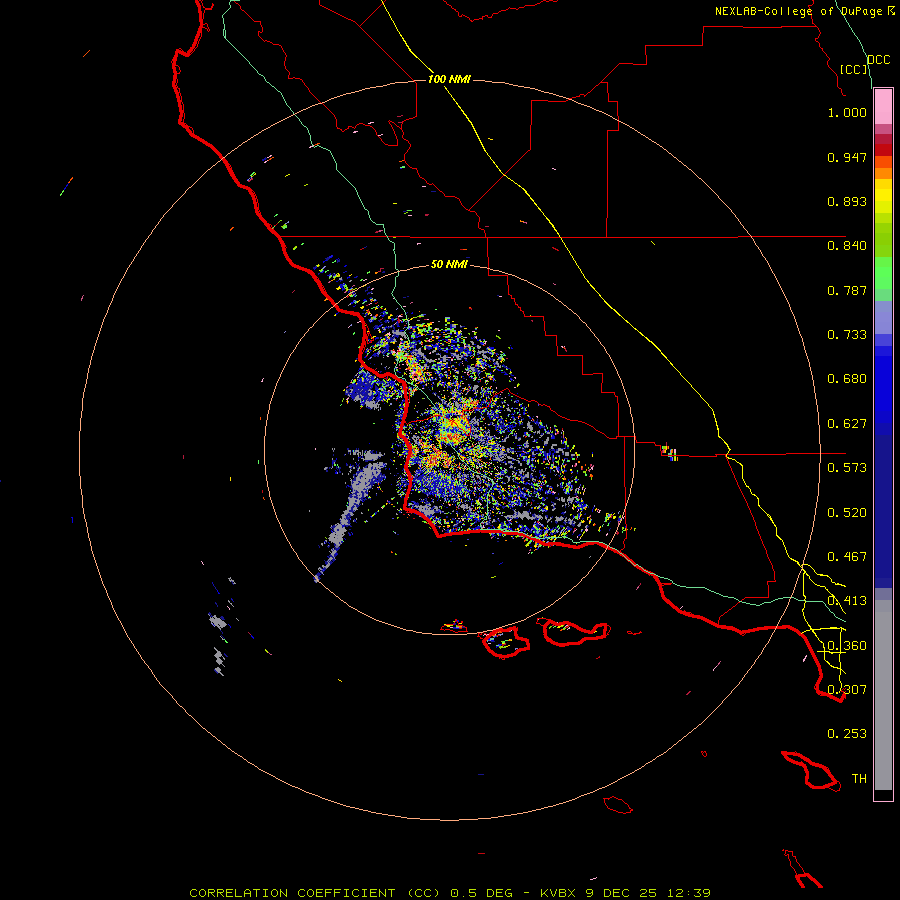Viewport: 900px width, 900px height.
Task: Click the 50 NMI range ring label
Action: [449, 264]
